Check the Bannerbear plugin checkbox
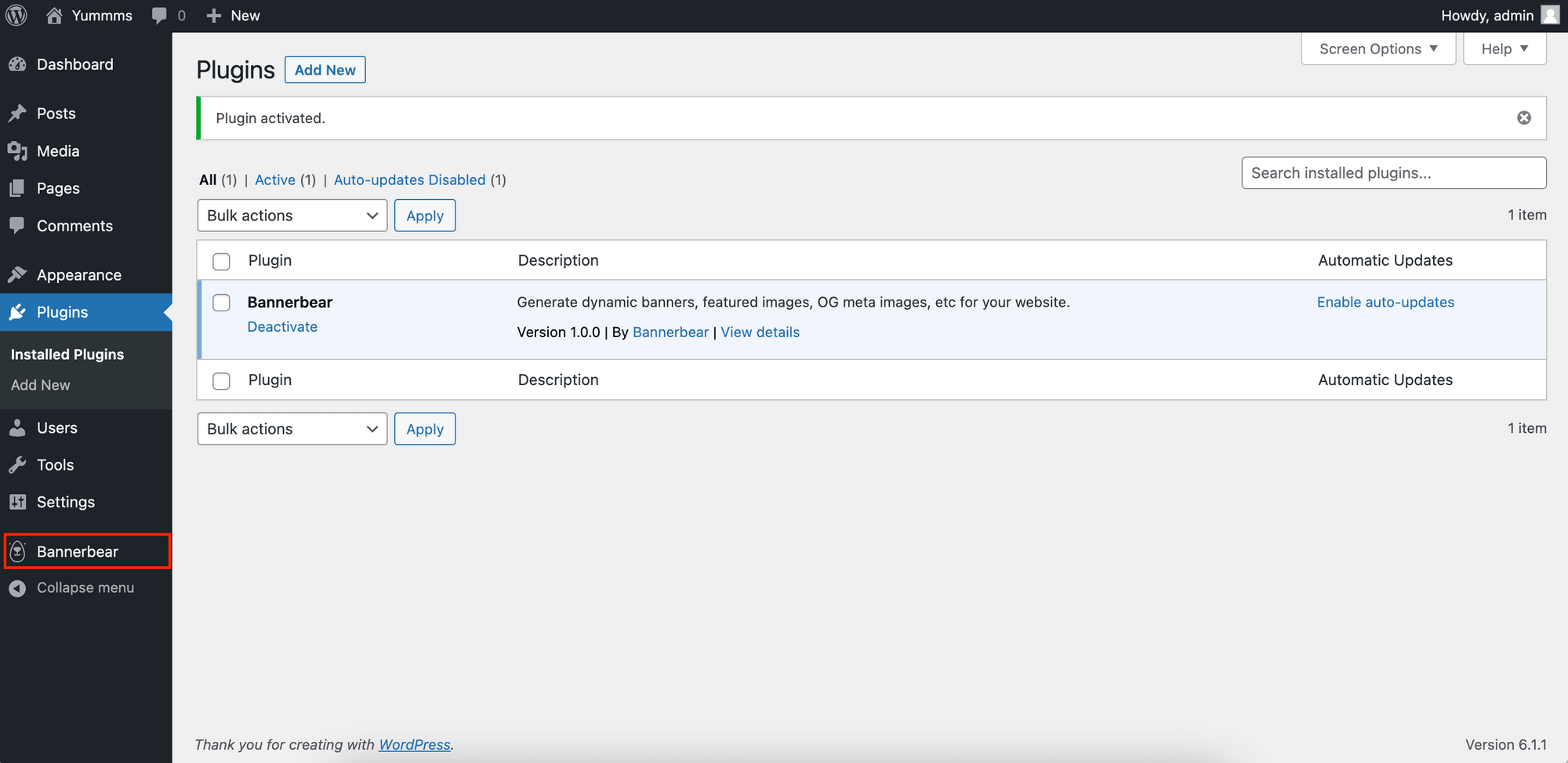 (x=222, y=303)
